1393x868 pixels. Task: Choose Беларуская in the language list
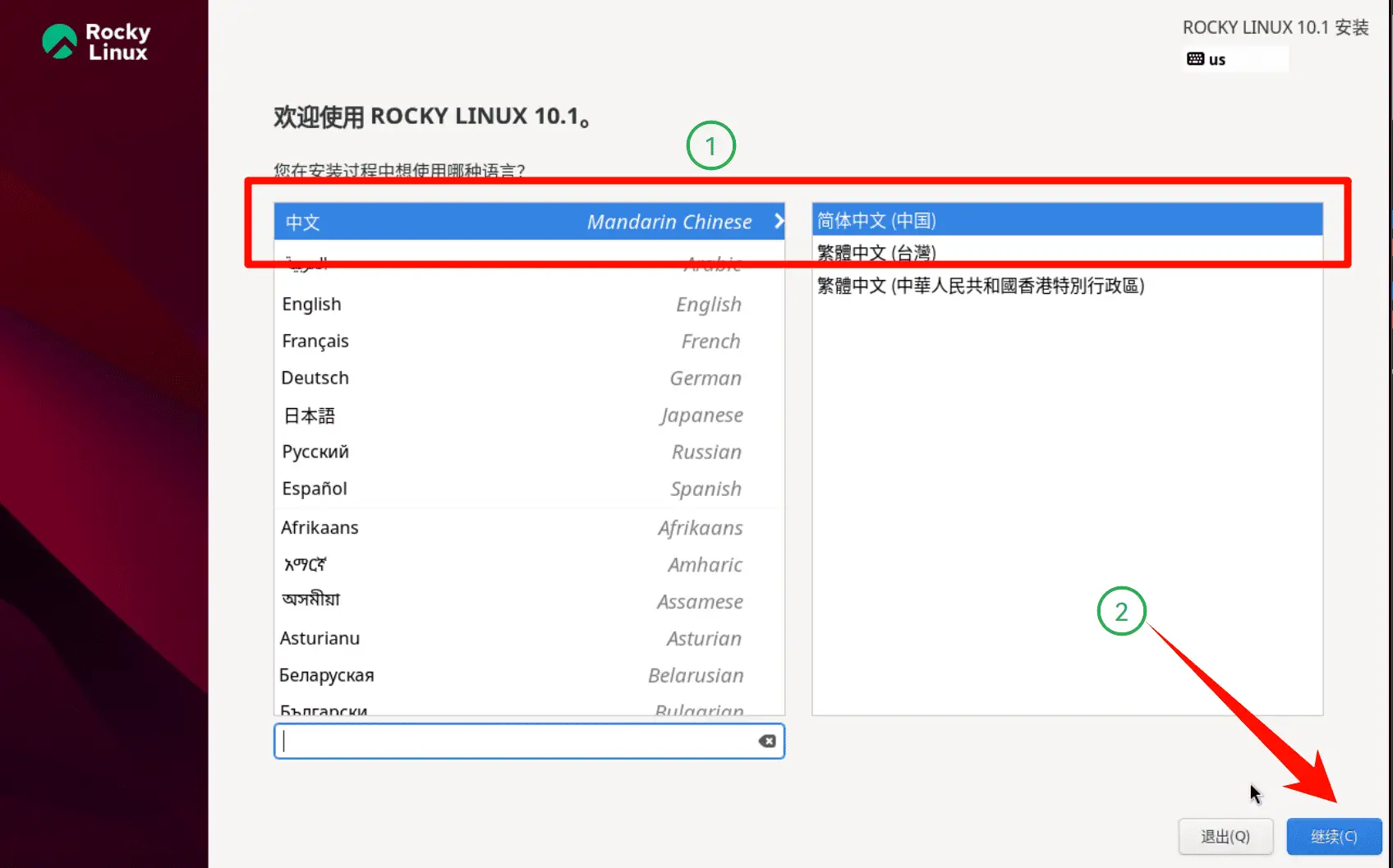tap(529, 675)
